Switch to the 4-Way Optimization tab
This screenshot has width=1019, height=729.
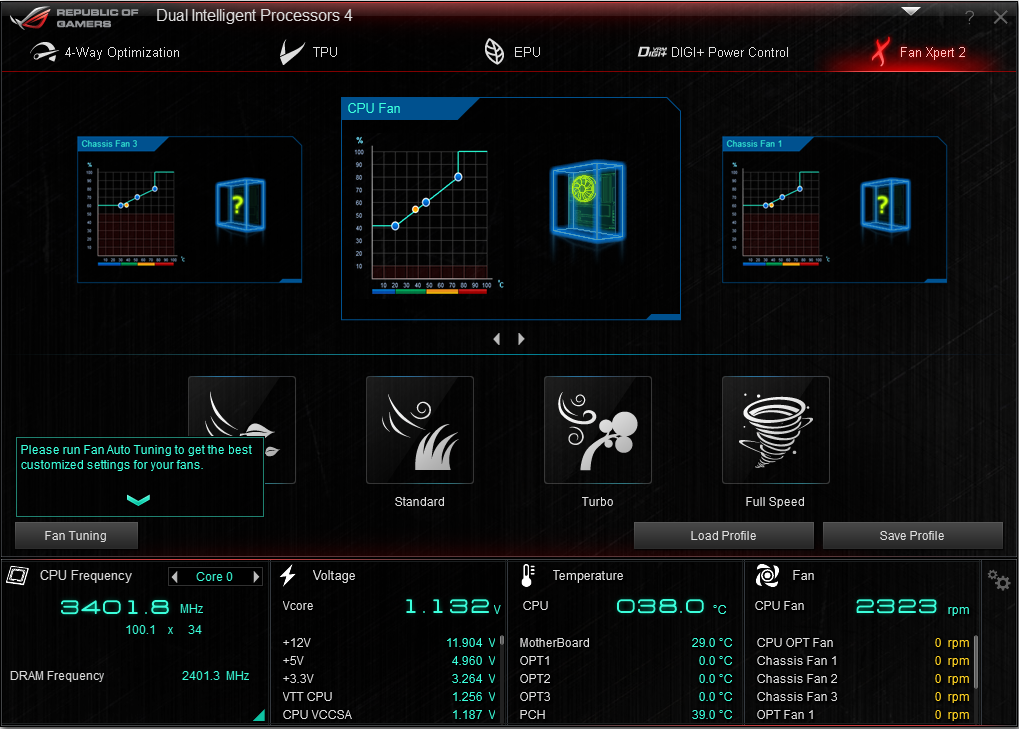[x=105, y=52]
